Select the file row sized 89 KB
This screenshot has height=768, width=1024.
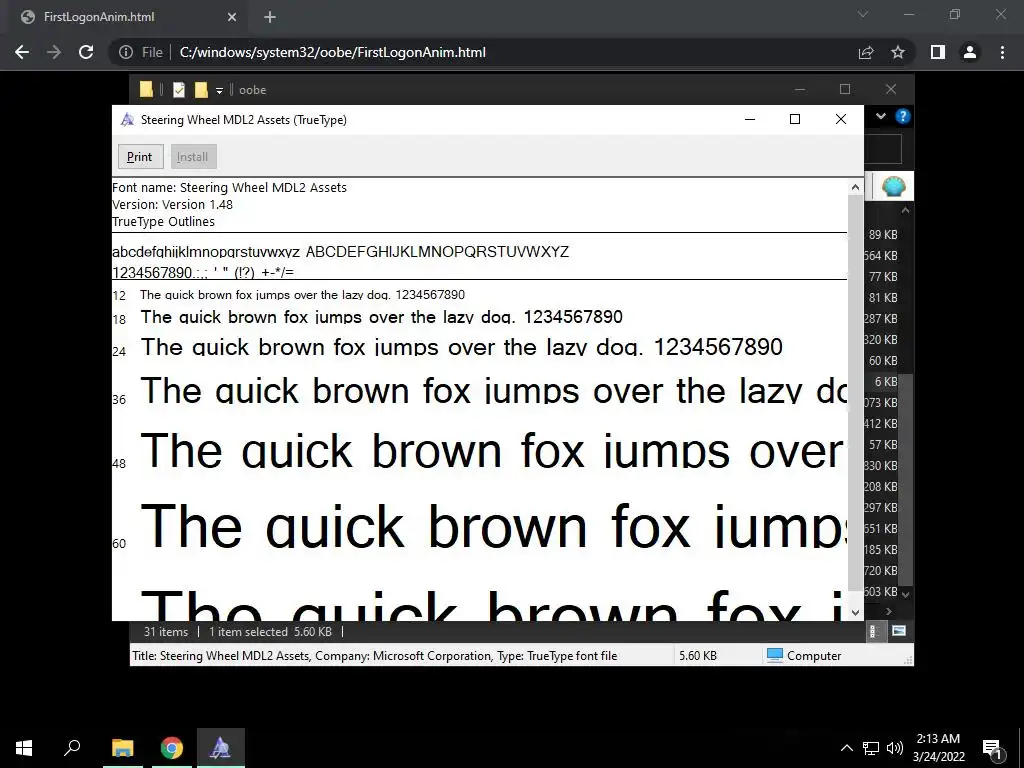point(882,234)
